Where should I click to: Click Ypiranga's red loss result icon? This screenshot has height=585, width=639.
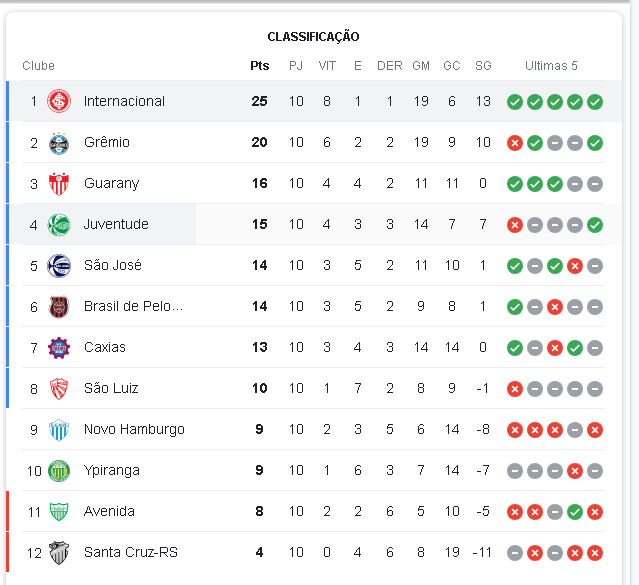click(x=575, y=471)
